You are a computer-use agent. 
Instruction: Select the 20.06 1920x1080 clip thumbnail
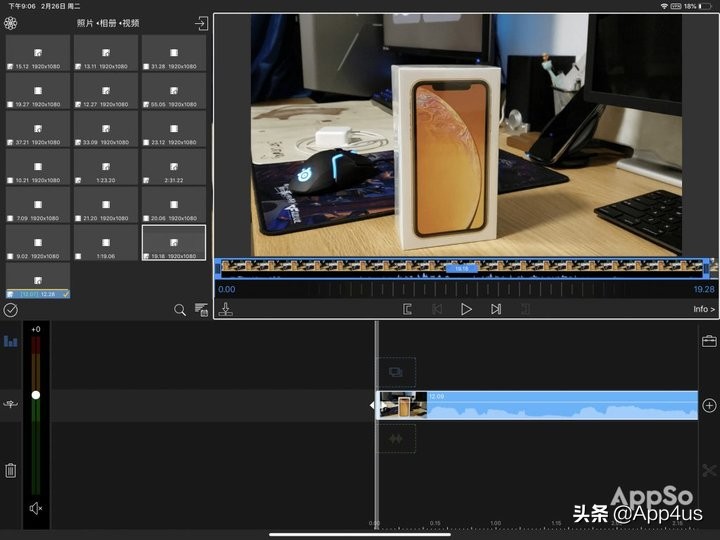point(174,205)
